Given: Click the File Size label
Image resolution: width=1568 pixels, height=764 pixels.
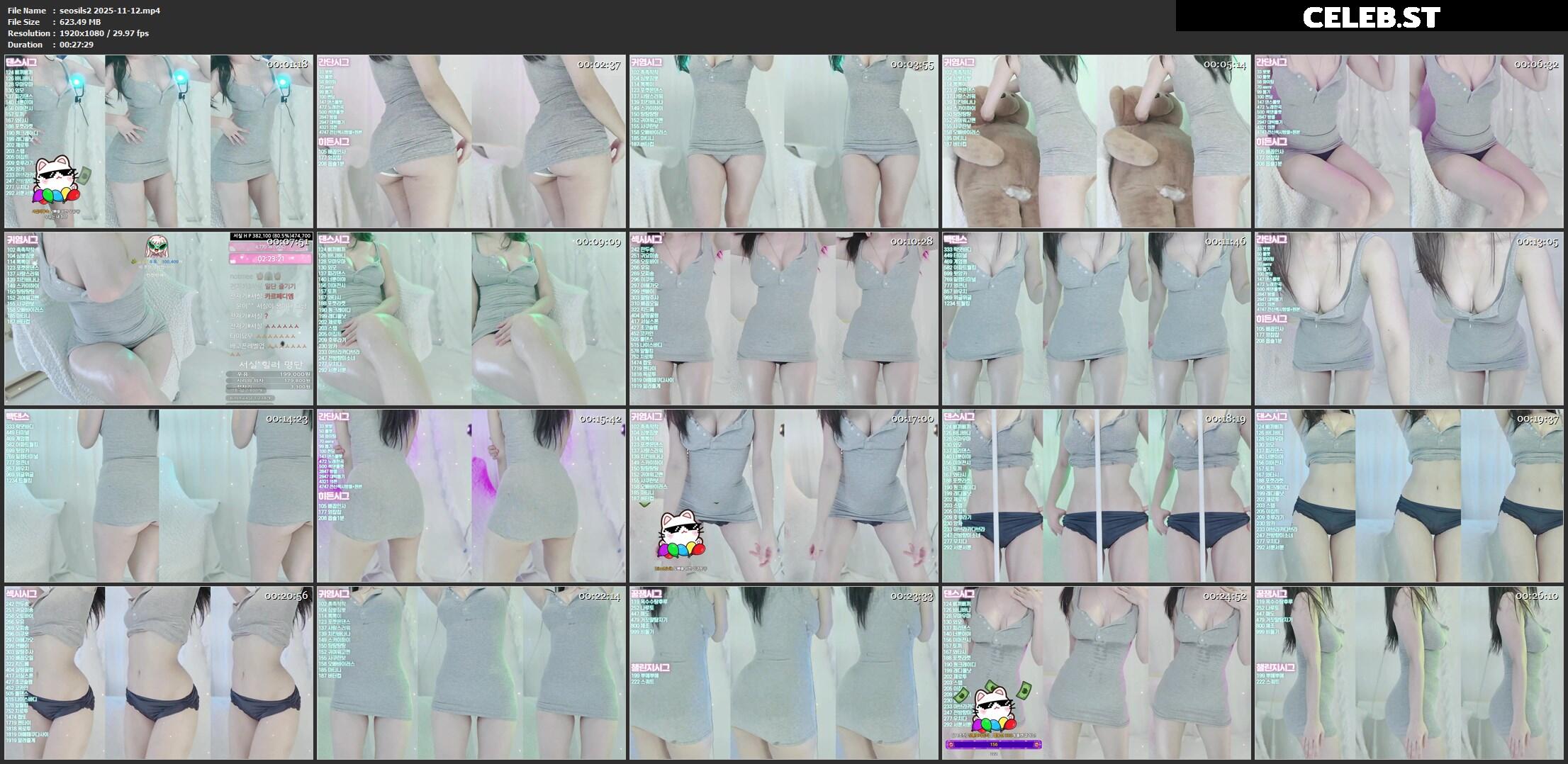Looking at the screenshot, I should pyautogui.click(x=25, y=22).
